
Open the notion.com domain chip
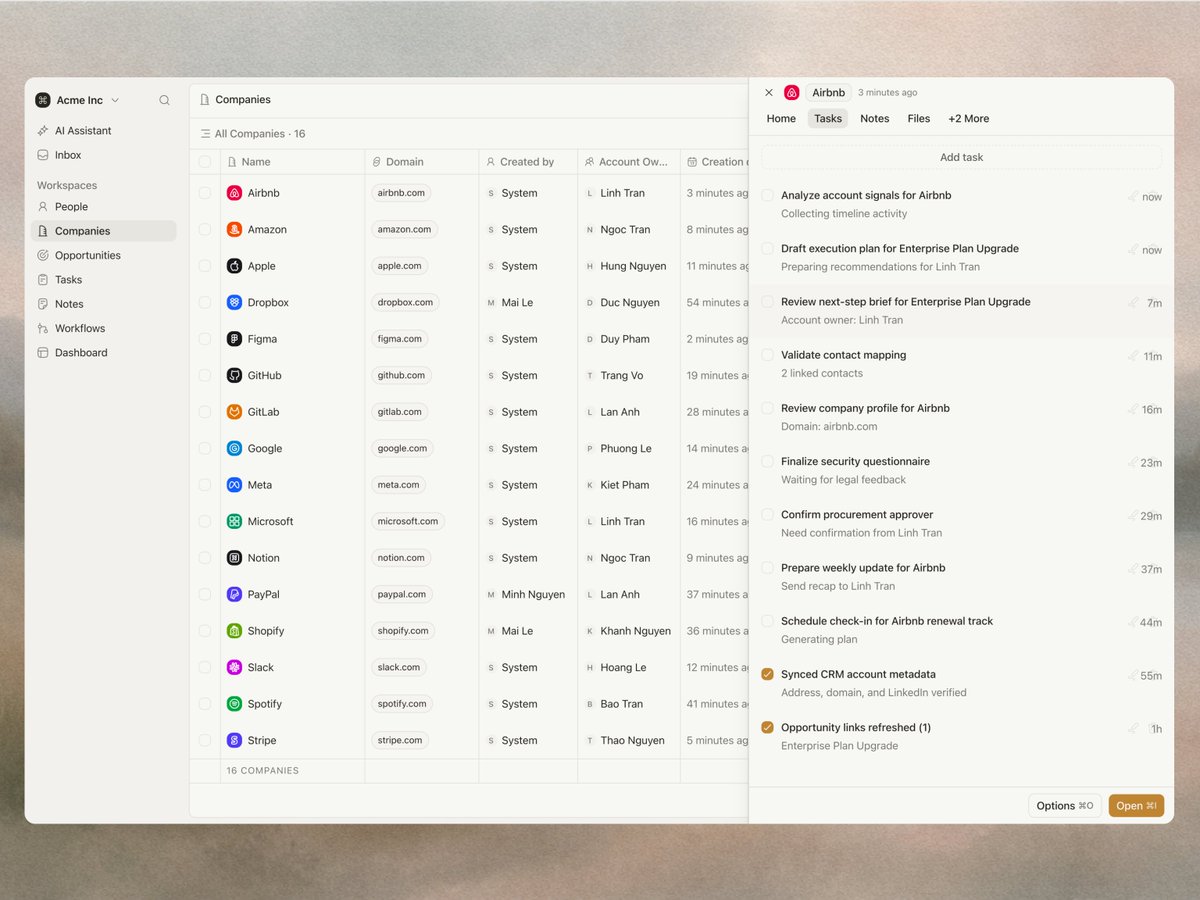pyautogui.click(x=401, y=558)
